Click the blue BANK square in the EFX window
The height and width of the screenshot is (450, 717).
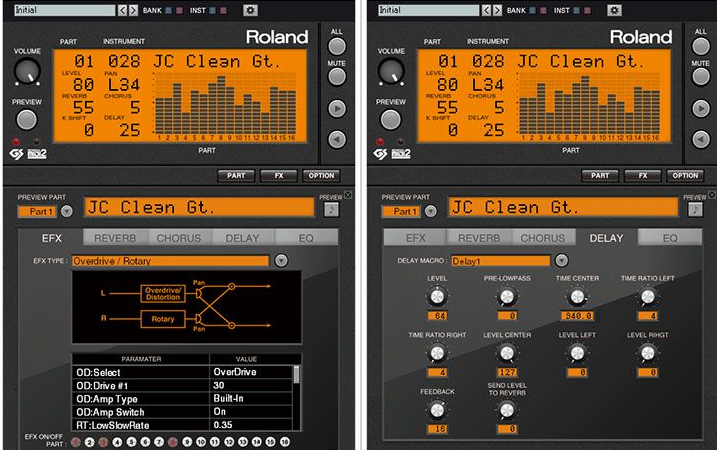[169, 10]
